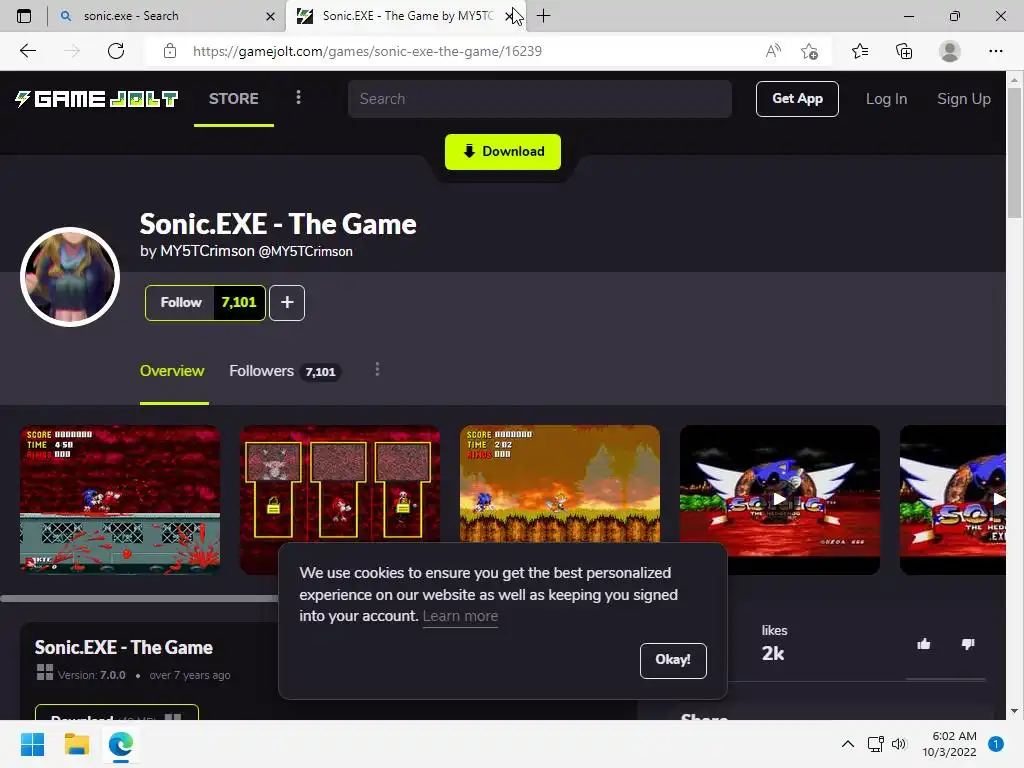Open the tab actions menu icon
The width and height of the screenshot is (1024, 768).
coord(24,16)
